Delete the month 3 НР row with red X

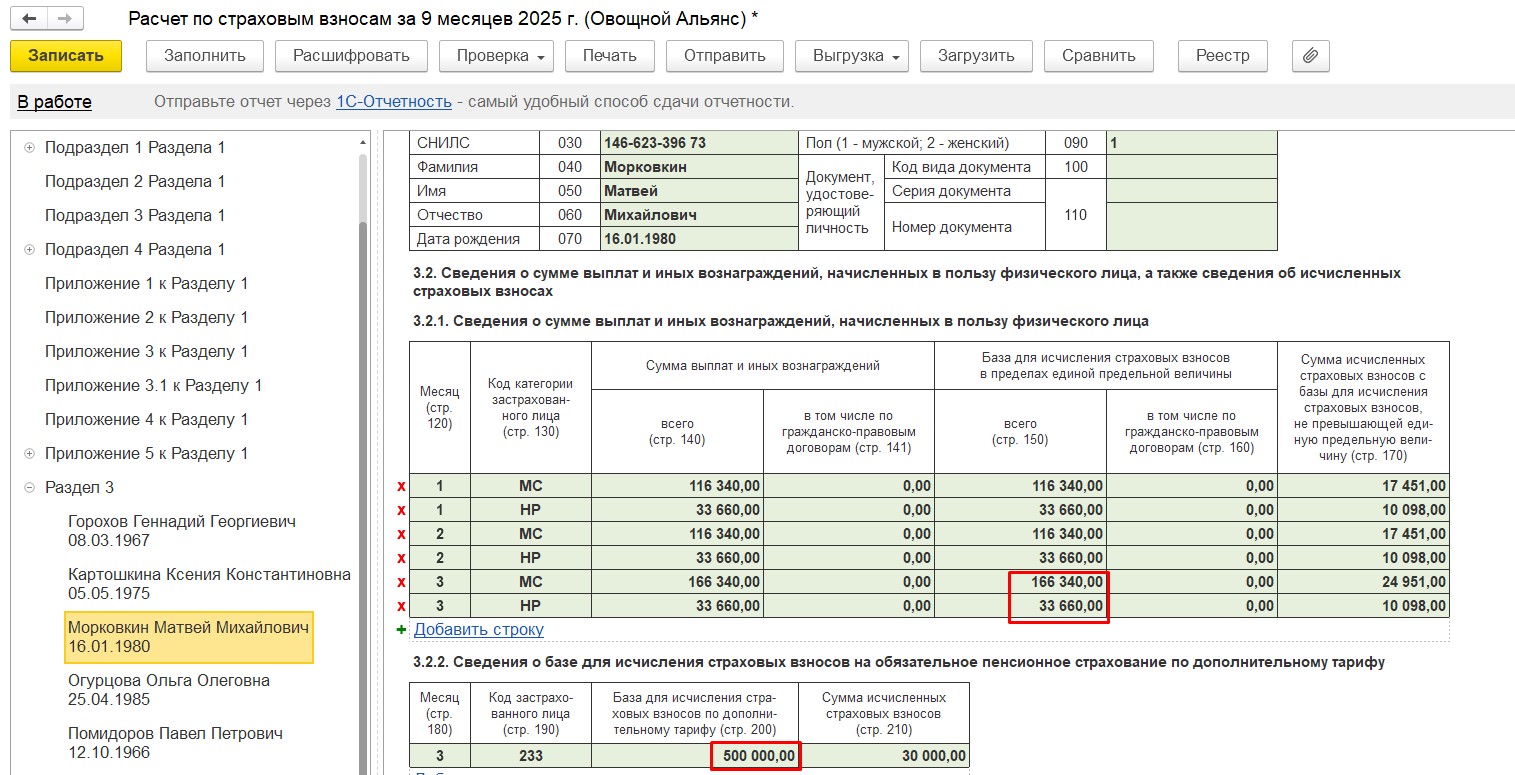[402, 606]
